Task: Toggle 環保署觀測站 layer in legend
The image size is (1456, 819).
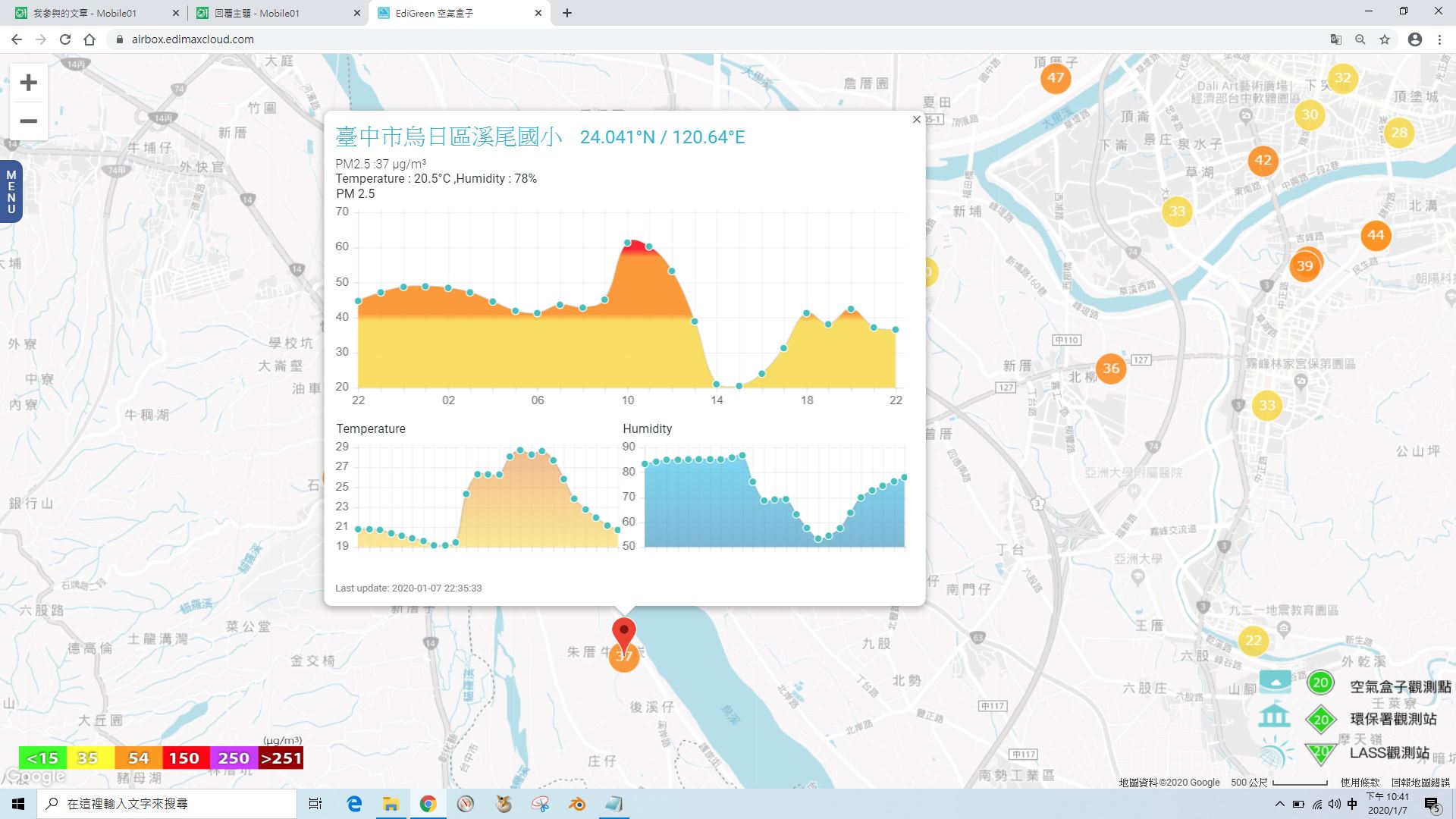Action: coord(1393,719)
